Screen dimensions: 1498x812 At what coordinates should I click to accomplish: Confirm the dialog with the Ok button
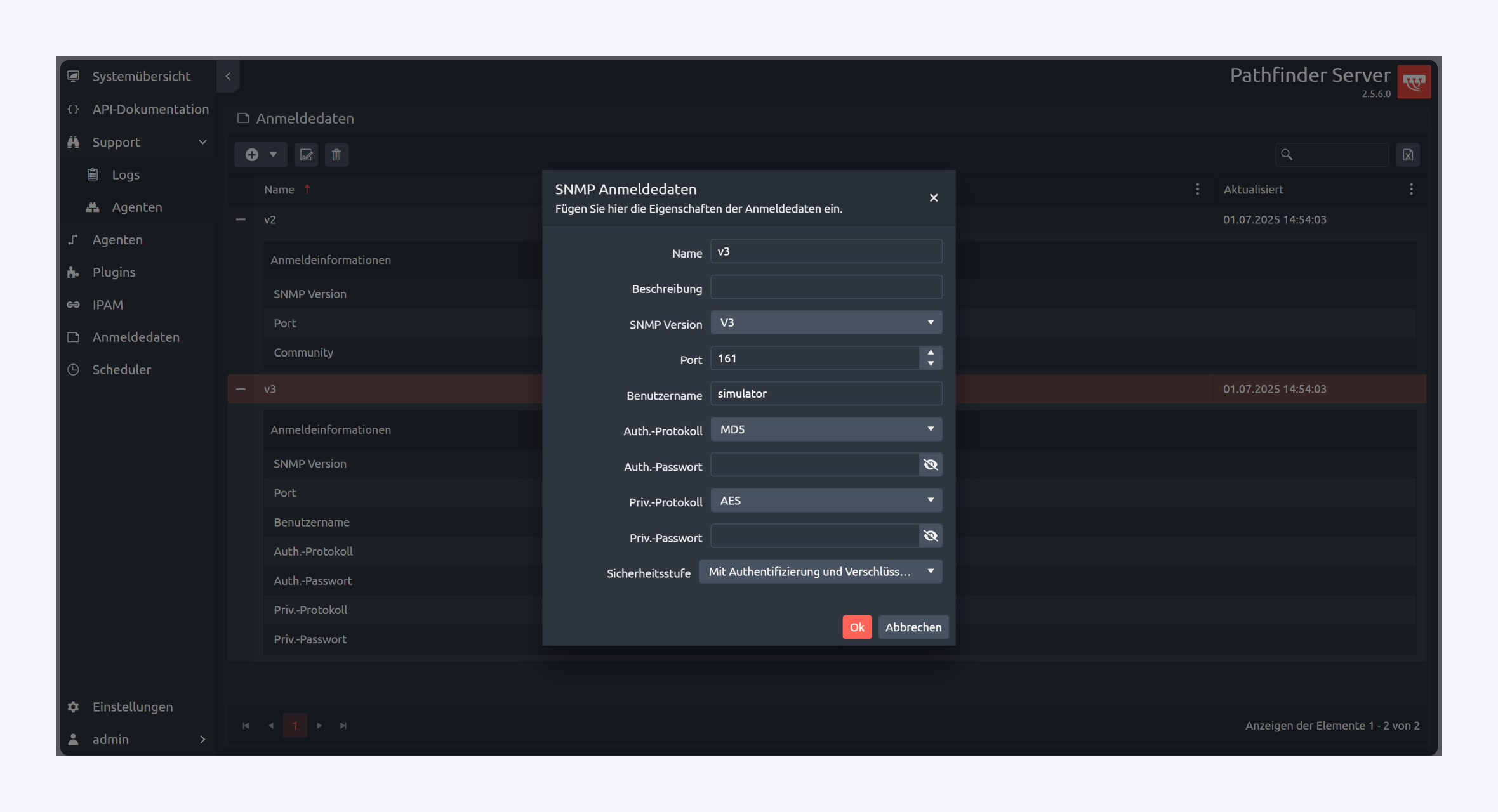tap(856, 627)
